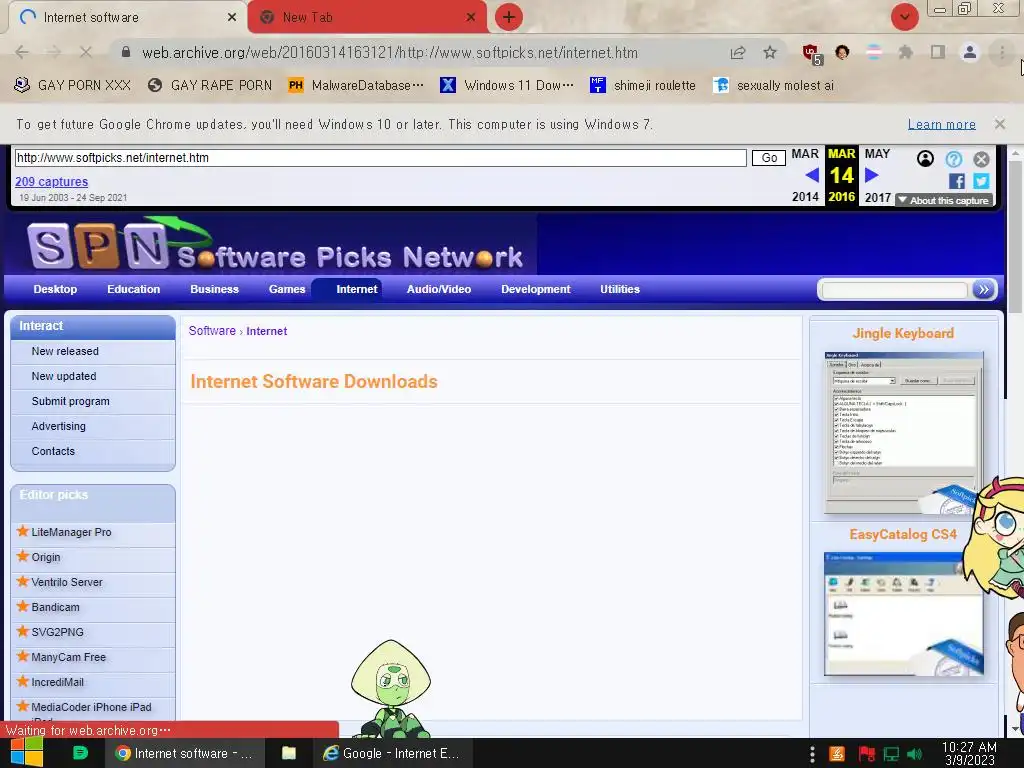
Task: Open the Development category menu
Action: [x=536, y=289]
